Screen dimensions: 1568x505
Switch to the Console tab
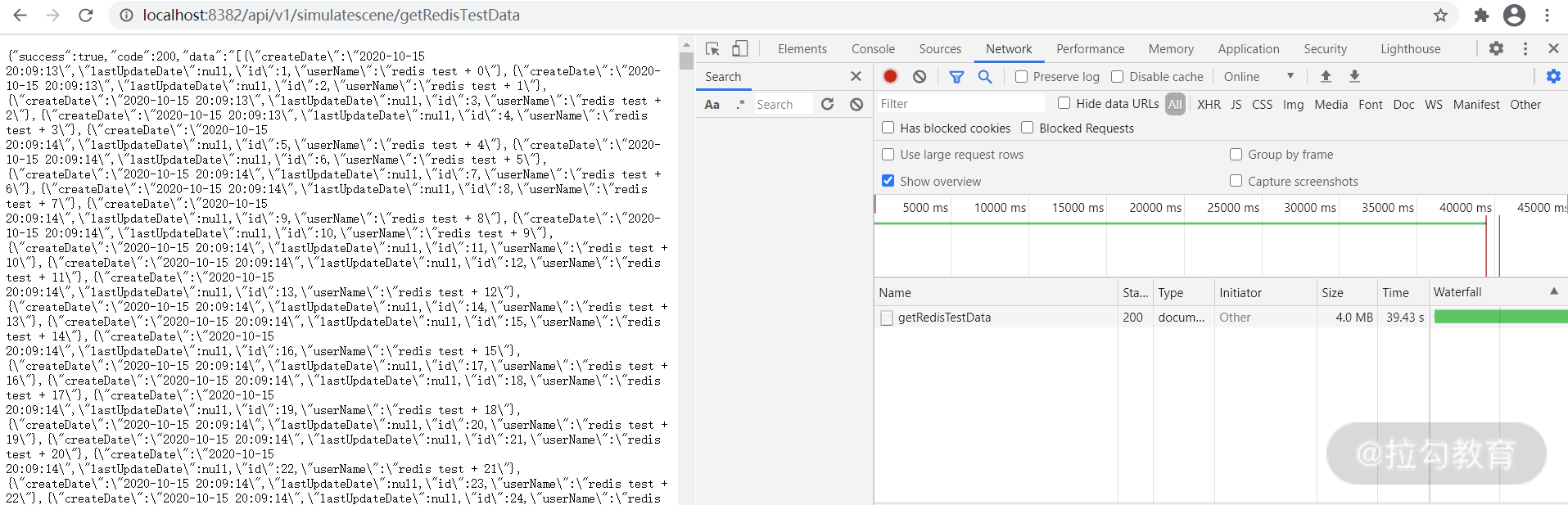click(873, 49)
